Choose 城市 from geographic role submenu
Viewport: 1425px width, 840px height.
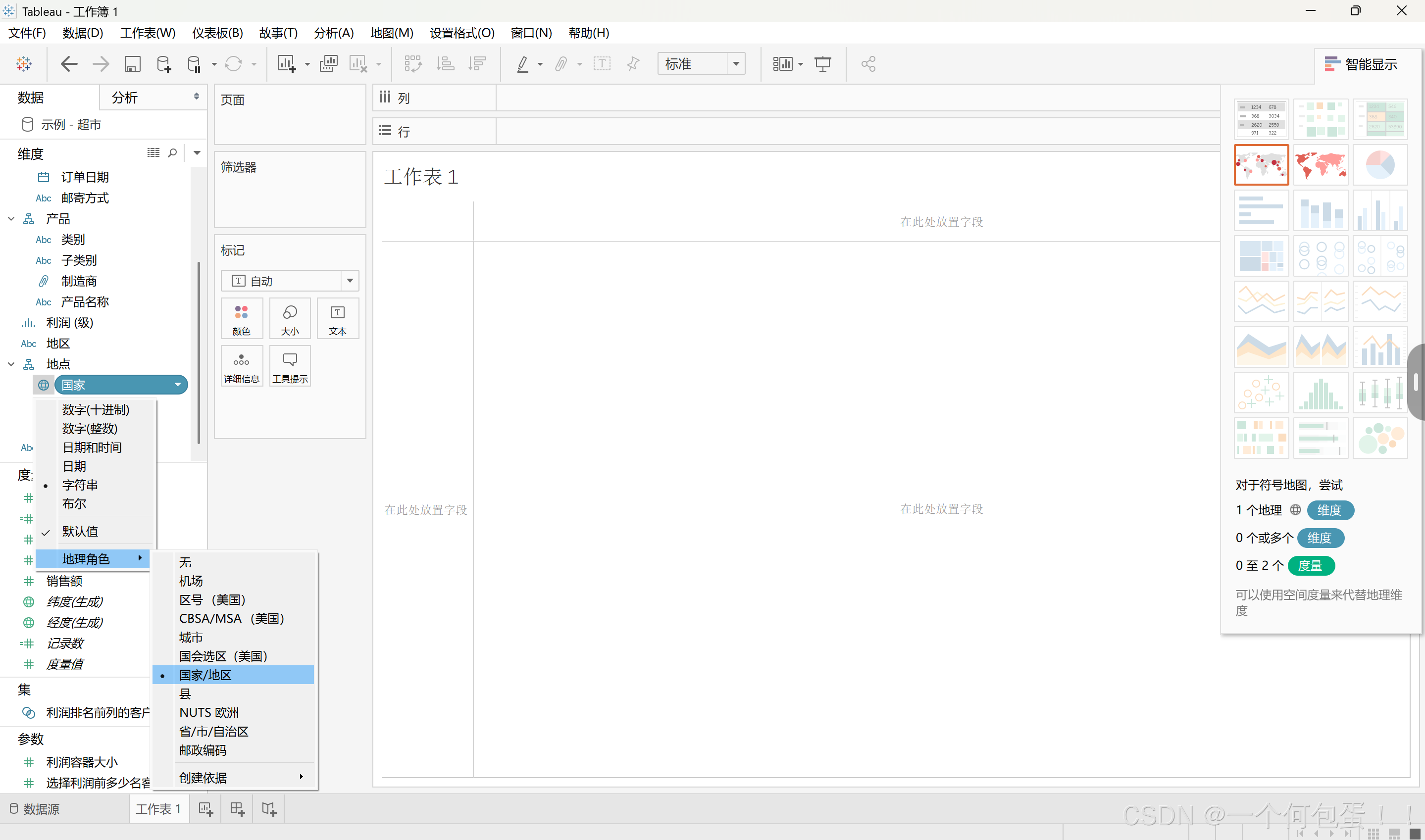click(x=191, y=638)
